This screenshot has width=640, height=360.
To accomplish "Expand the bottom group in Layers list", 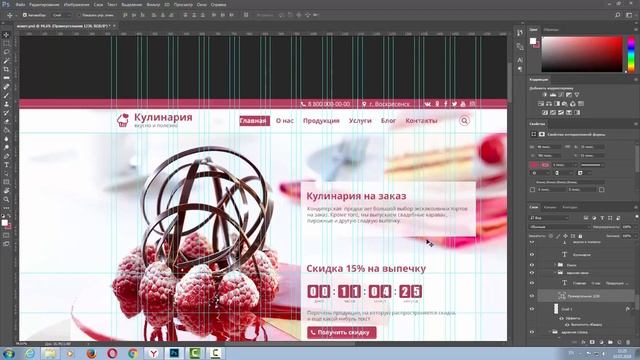I will (549, 332).
